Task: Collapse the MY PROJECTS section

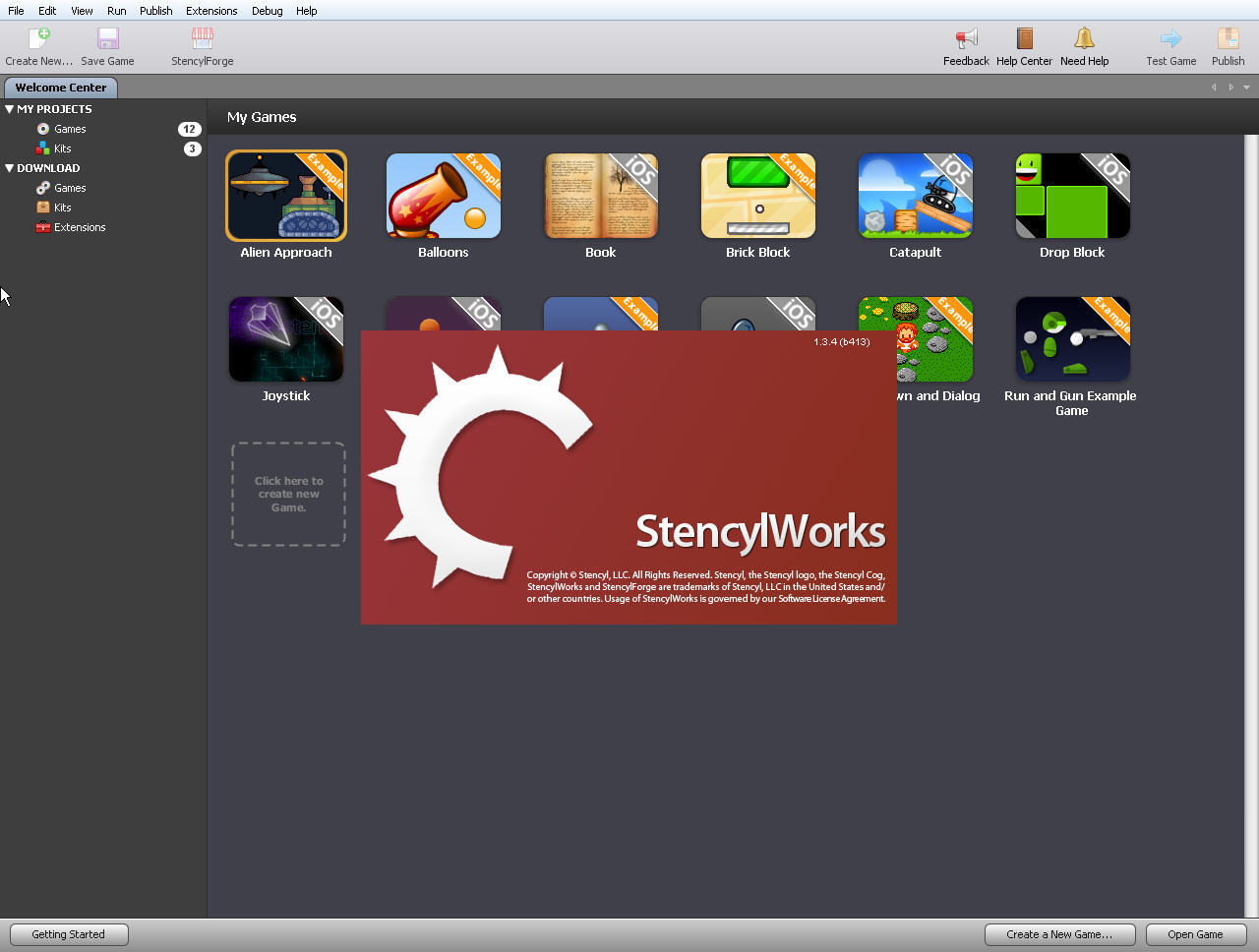Action: 9,109
